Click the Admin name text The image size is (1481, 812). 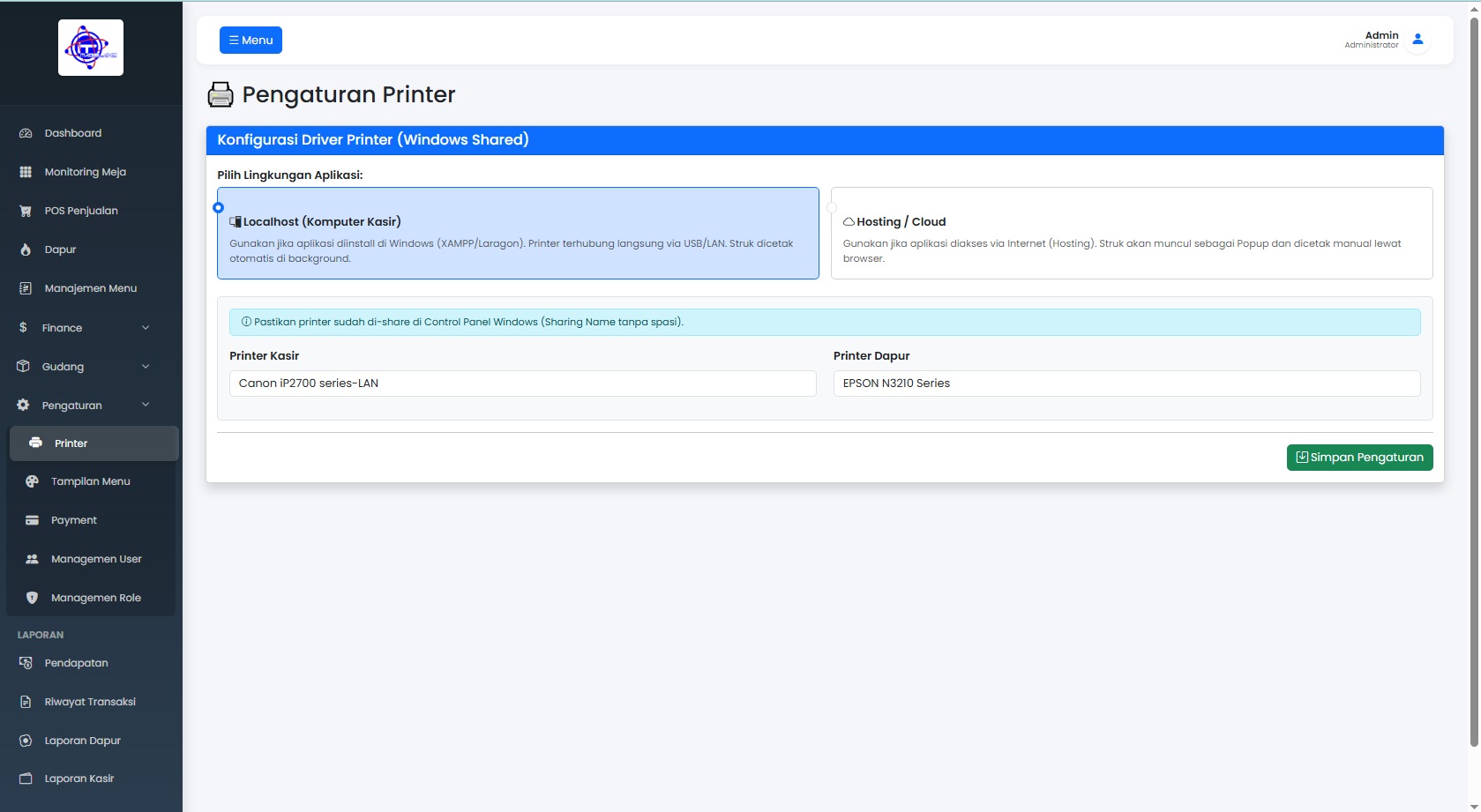coord(1381,35)
